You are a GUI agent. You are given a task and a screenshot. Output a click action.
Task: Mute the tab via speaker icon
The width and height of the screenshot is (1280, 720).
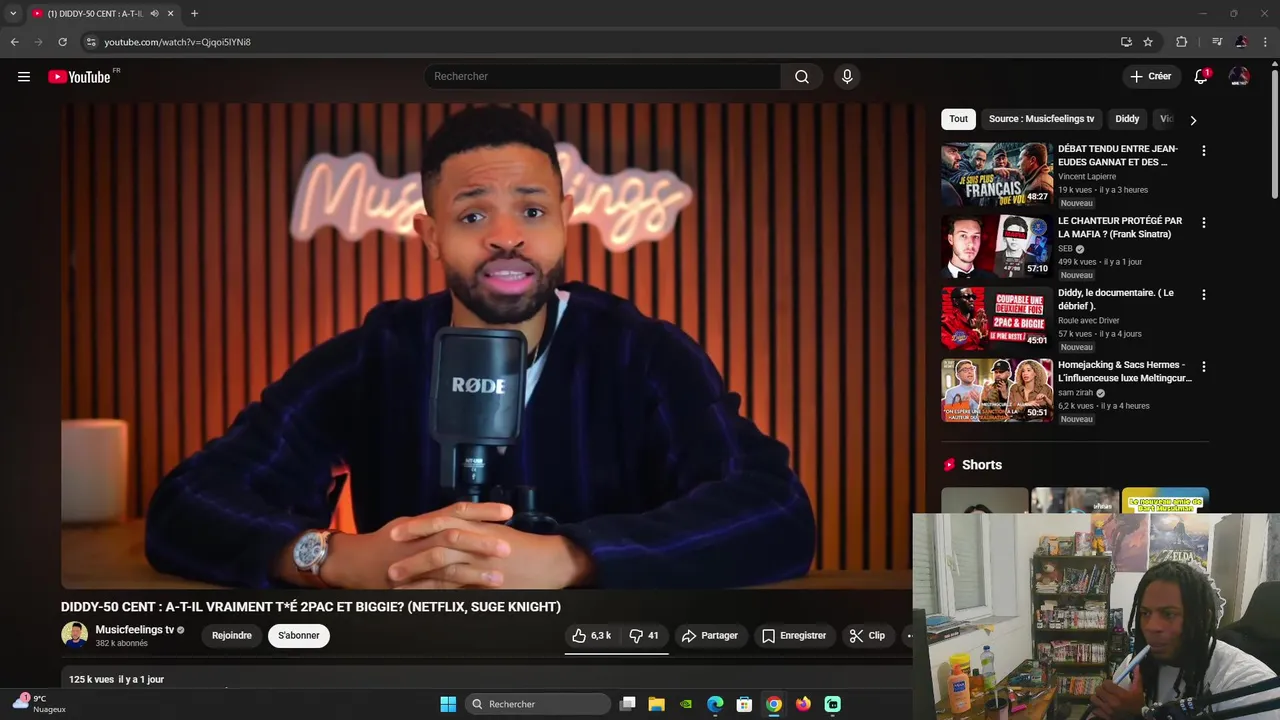pos(154,13)
